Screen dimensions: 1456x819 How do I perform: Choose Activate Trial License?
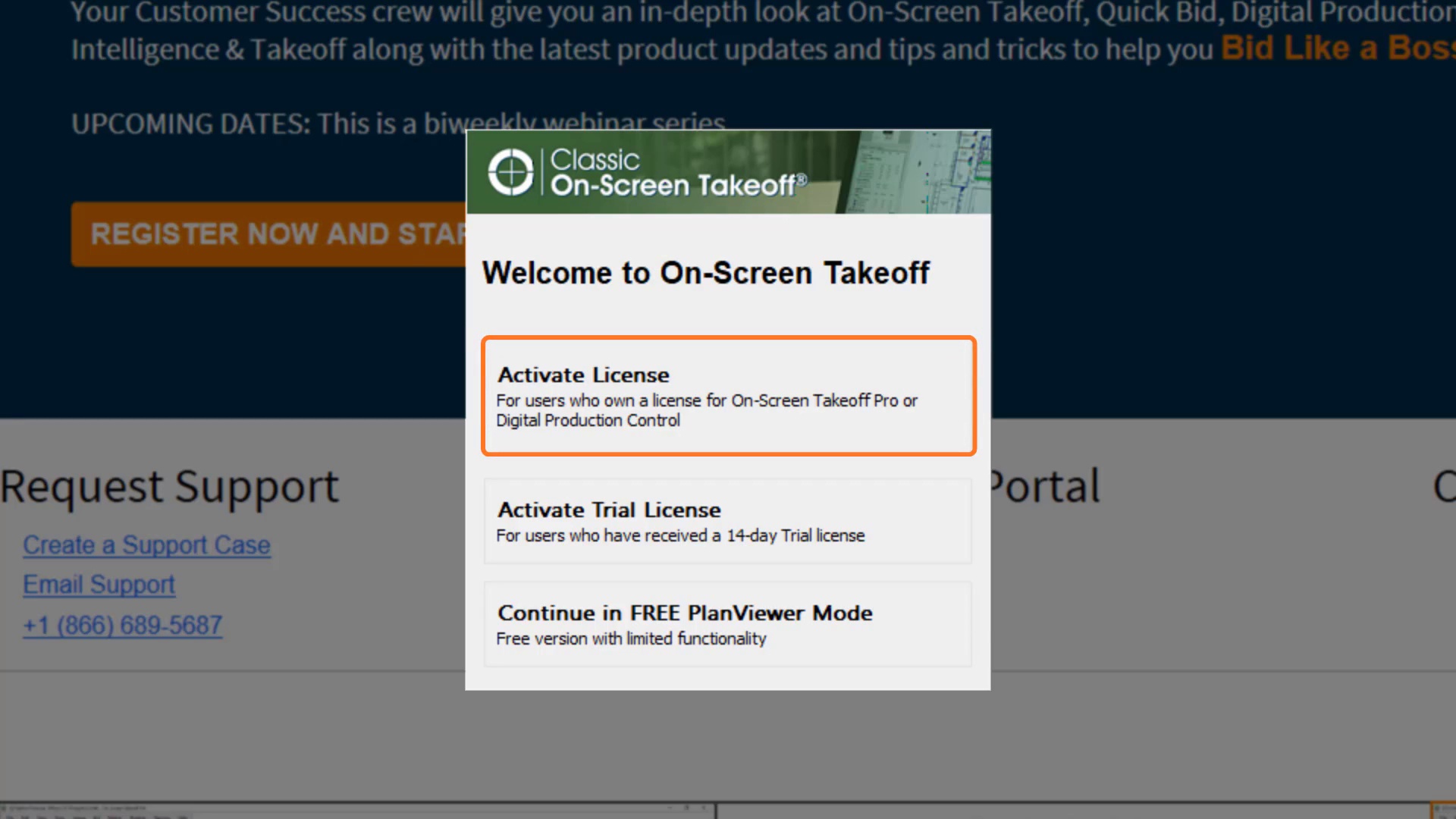point(728,521)
